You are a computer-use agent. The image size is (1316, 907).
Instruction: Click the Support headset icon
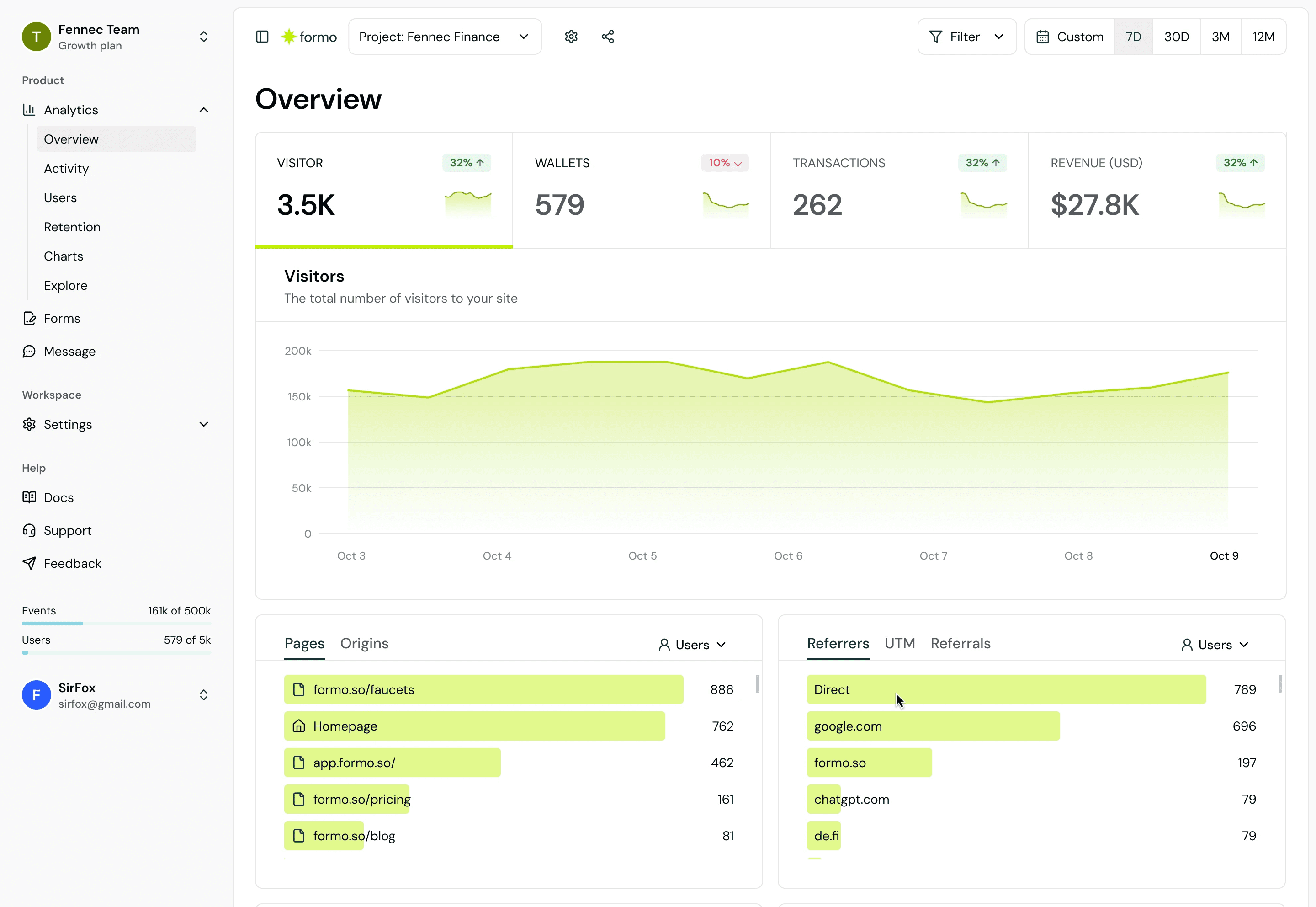29,530
